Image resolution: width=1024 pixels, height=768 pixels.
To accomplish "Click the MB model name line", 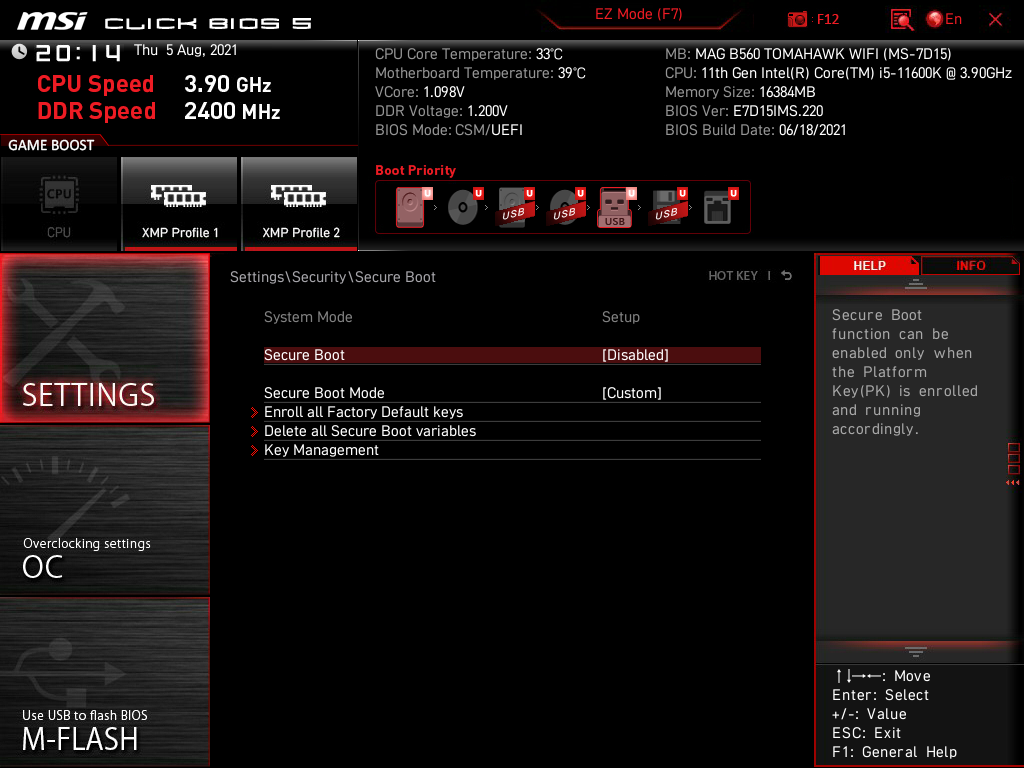I will pyautogui.click(x=808, y=54).
